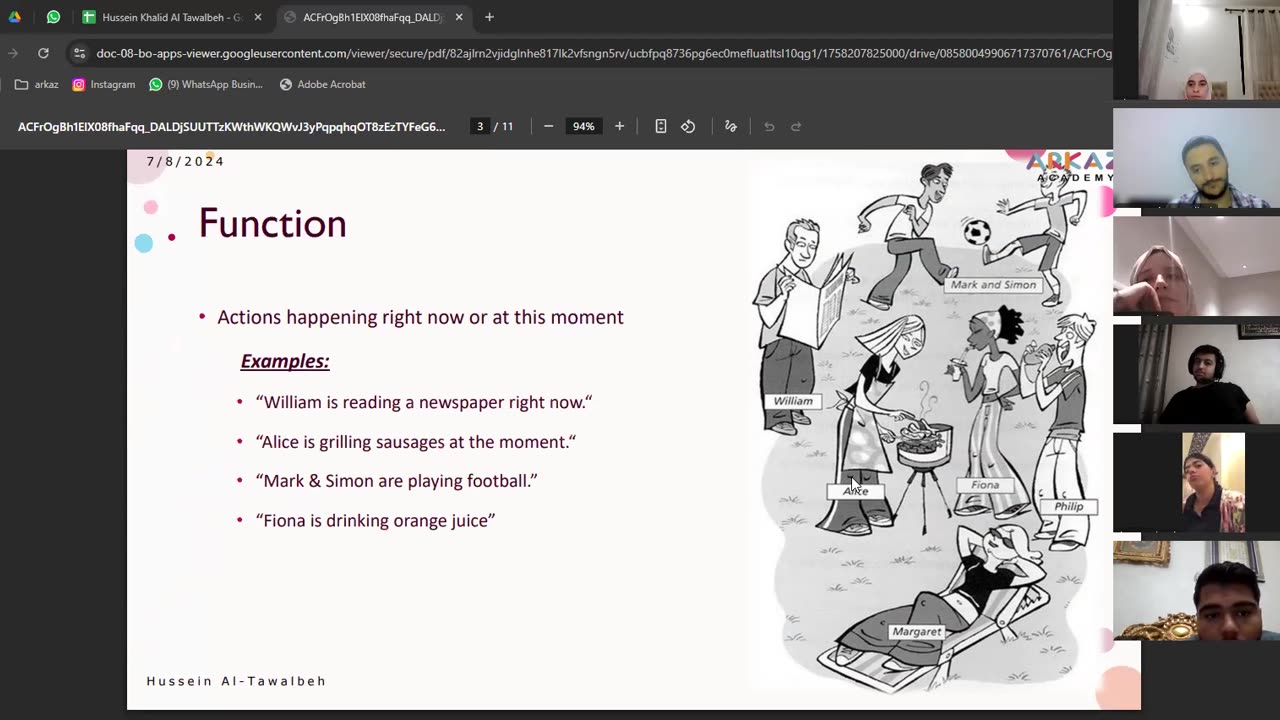1280x720 pixels.
Task: Activate the PDF draw annotation tool
Action: [731, 127]
